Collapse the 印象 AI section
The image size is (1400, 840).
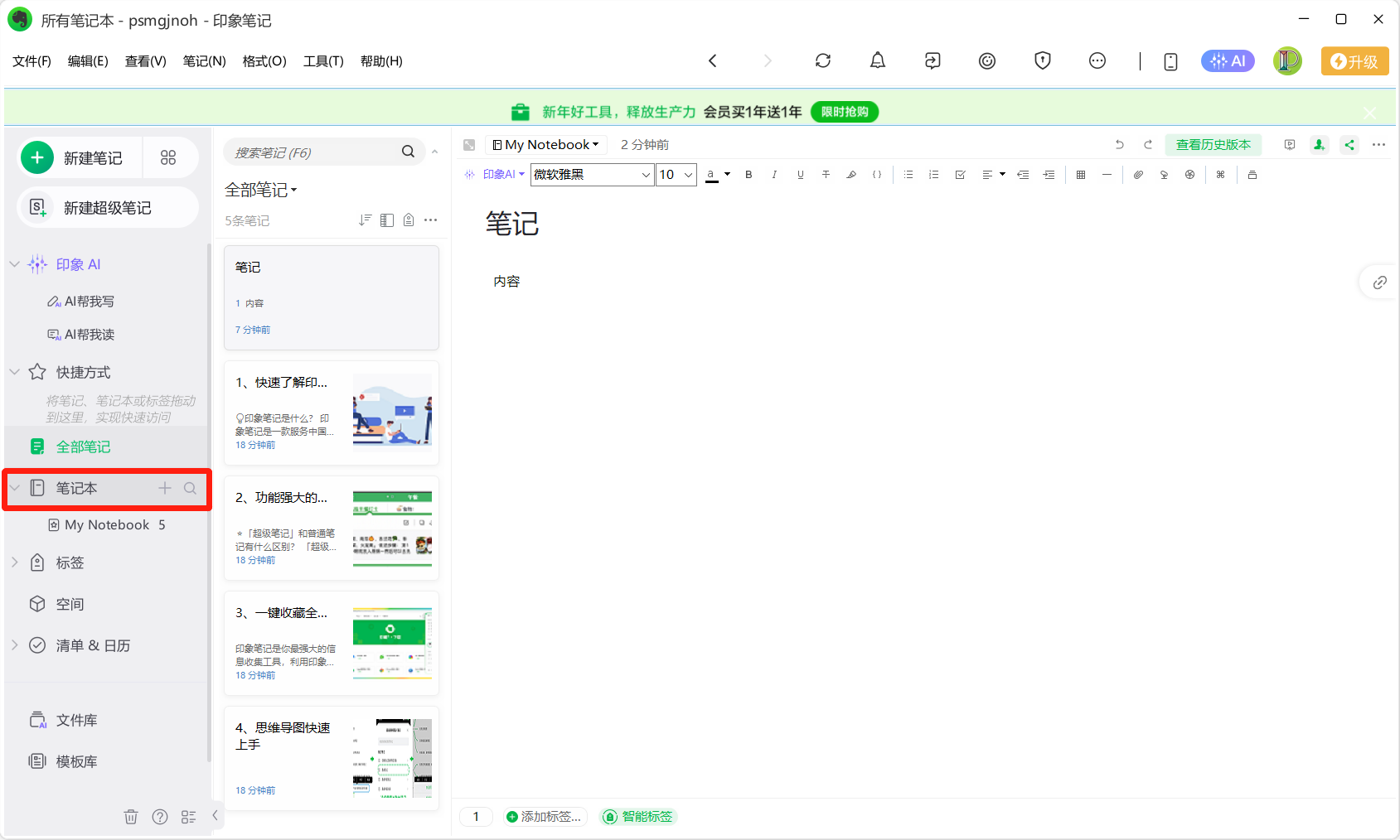14,264
